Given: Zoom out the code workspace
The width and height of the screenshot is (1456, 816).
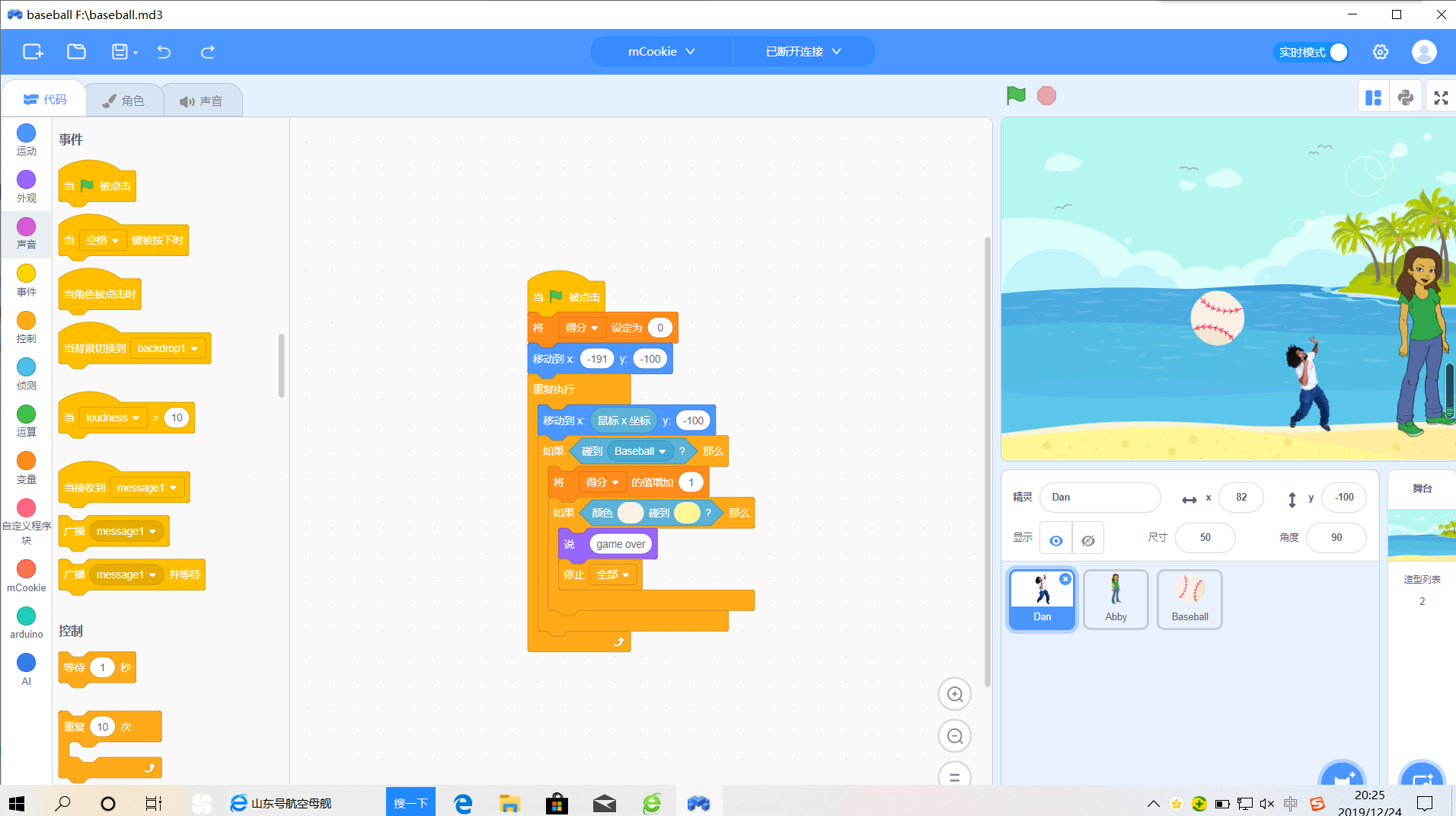Looking at the screenshot, I should [955, 736].
